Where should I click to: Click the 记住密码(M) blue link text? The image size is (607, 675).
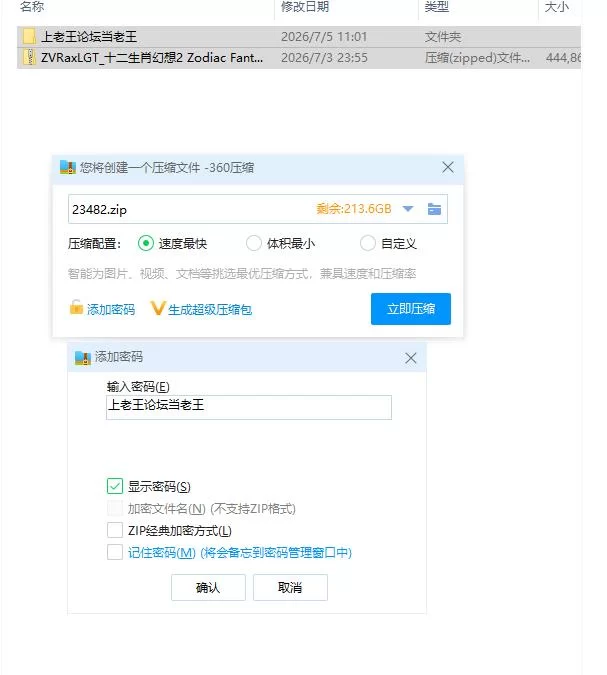(240, 553)
